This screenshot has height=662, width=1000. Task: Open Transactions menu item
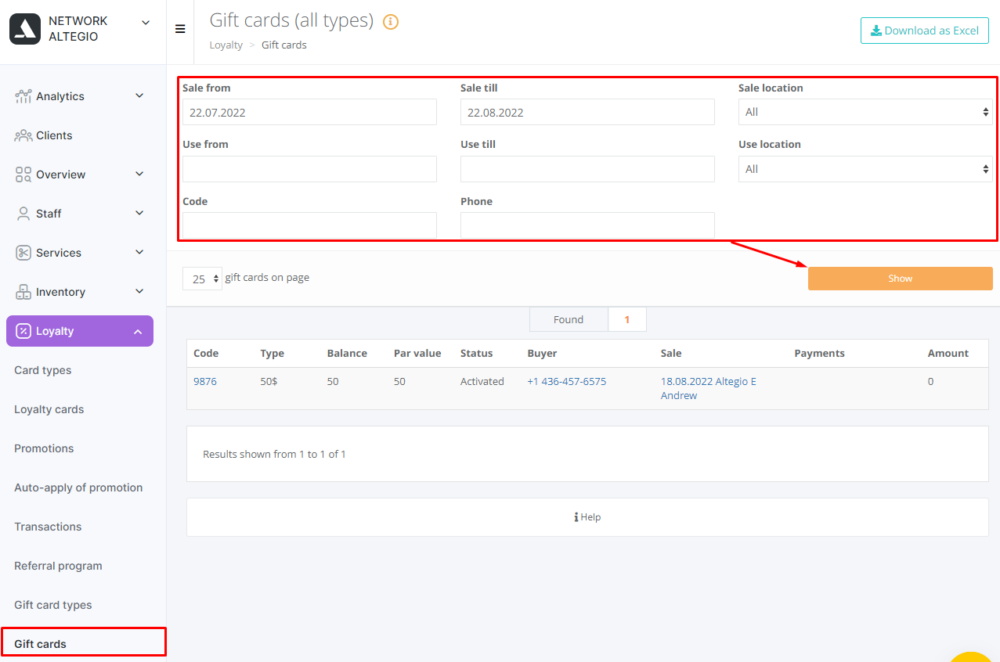click(48, 527)
